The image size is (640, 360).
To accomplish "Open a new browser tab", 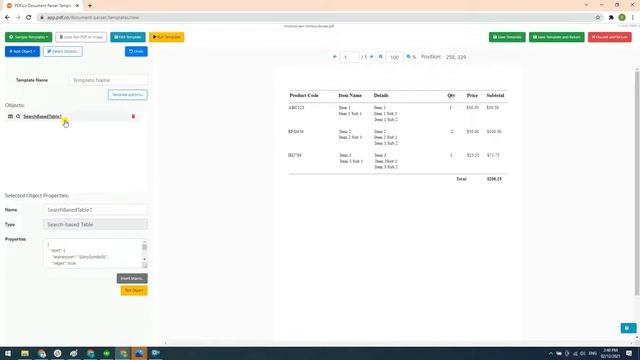I will point(90,6).
